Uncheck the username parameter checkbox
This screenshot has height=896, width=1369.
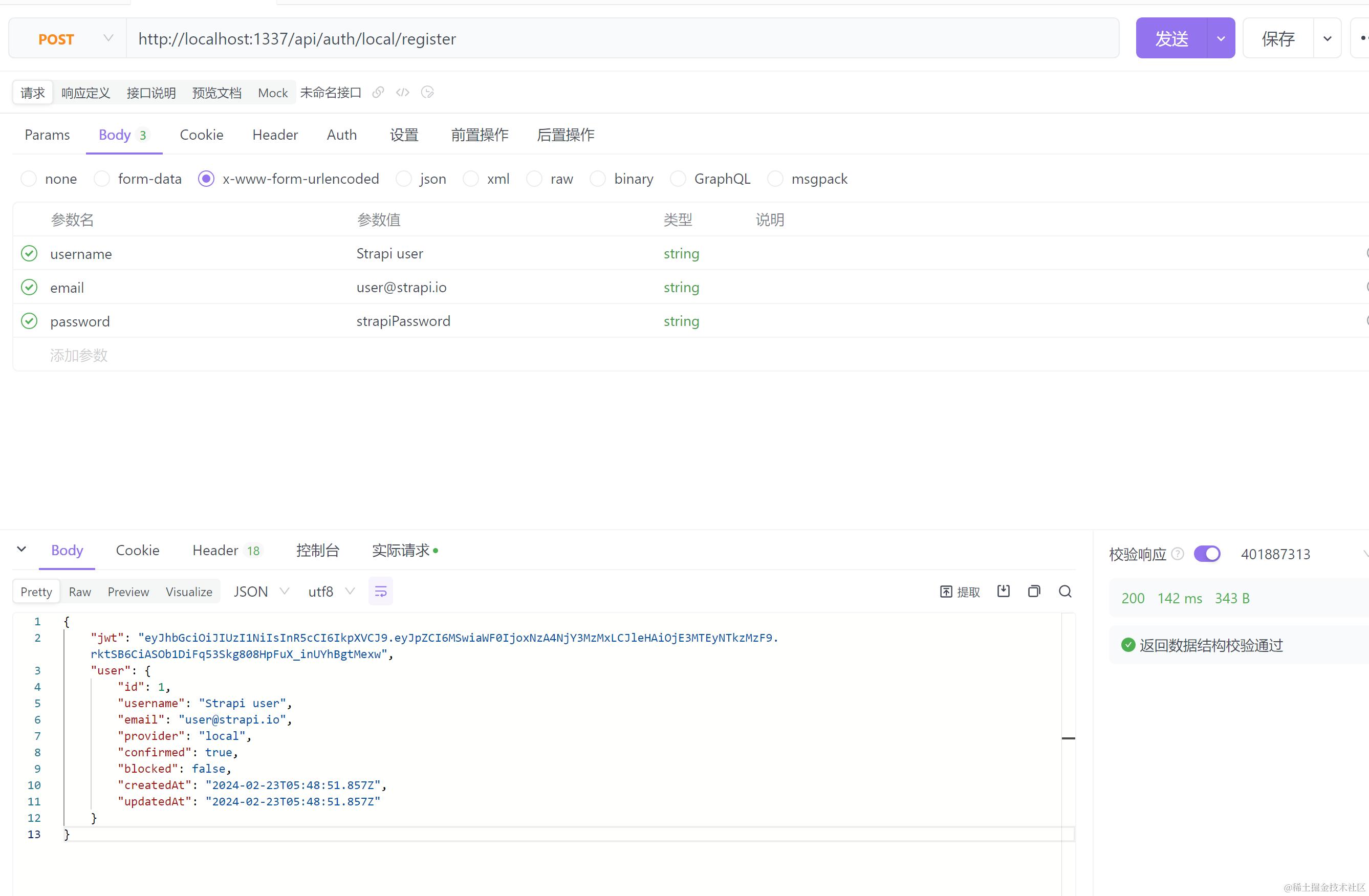click(29, 254)
